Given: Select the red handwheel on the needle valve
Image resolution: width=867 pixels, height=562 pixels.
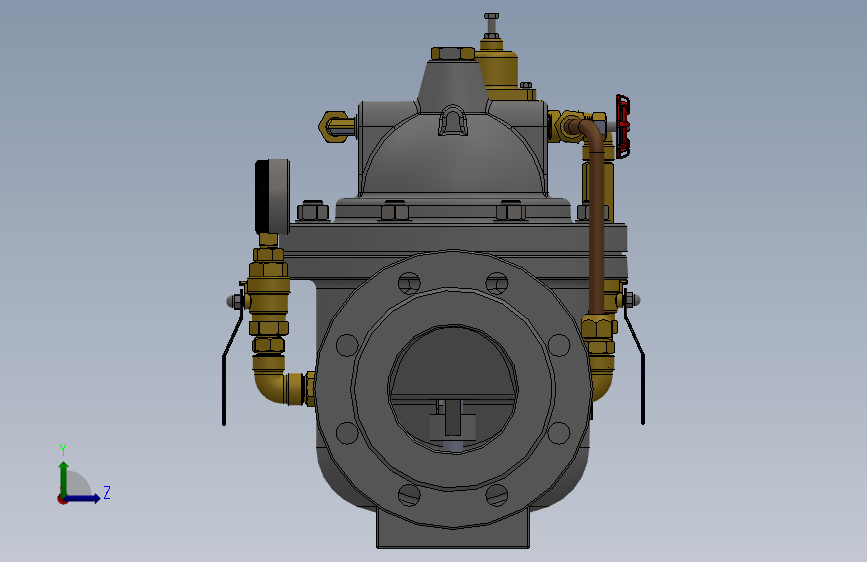Looking at the screenshot, I should coord(623,127).
